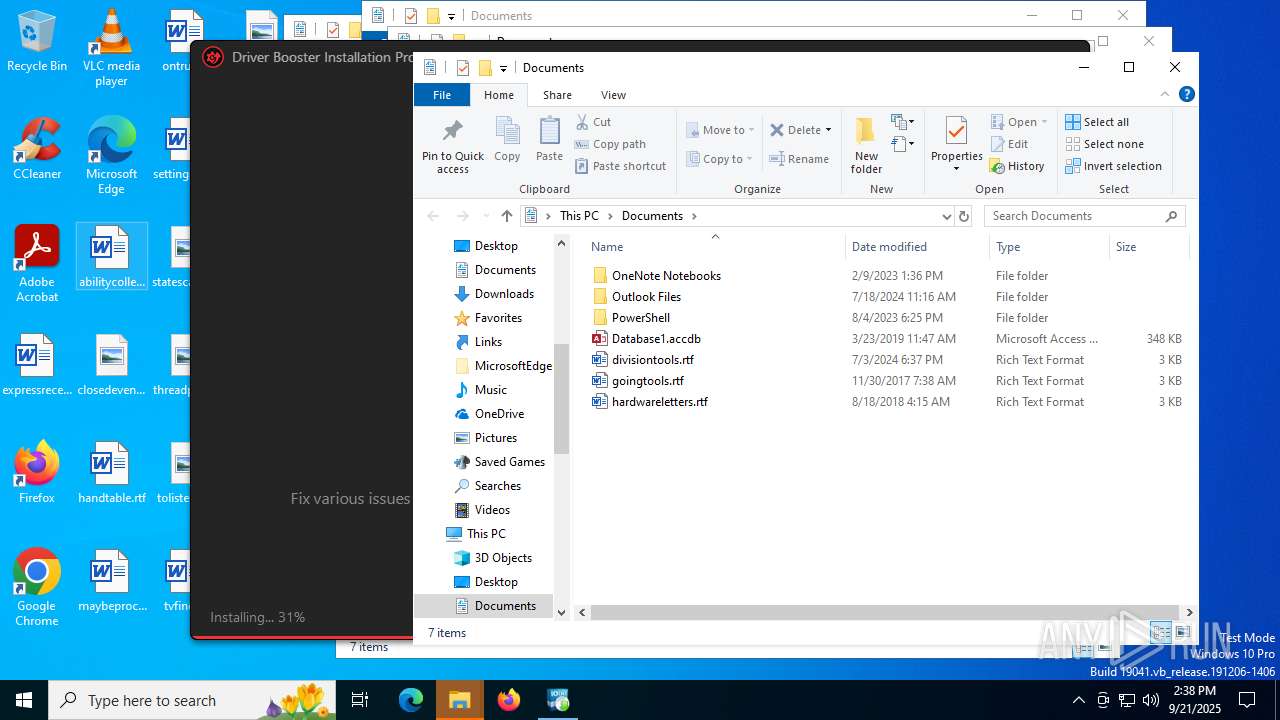Click Select none in ribbon
Screen dimensions: 1280x720
(x=1104, y=144)
